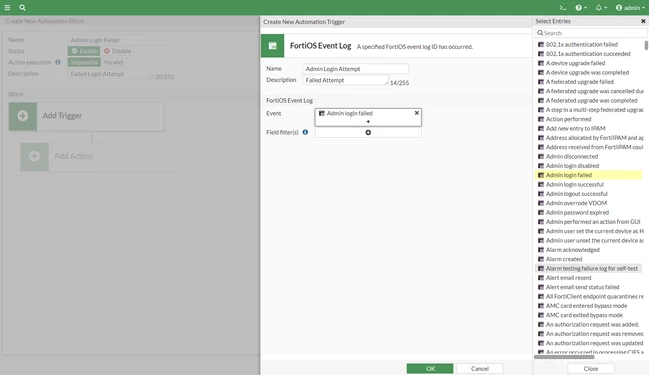Select 'AMC card entered bypass mode' entry
Image resolution: width=649 pixels, height=375 pixels.
pyautogui.click(x=588, y=305)
